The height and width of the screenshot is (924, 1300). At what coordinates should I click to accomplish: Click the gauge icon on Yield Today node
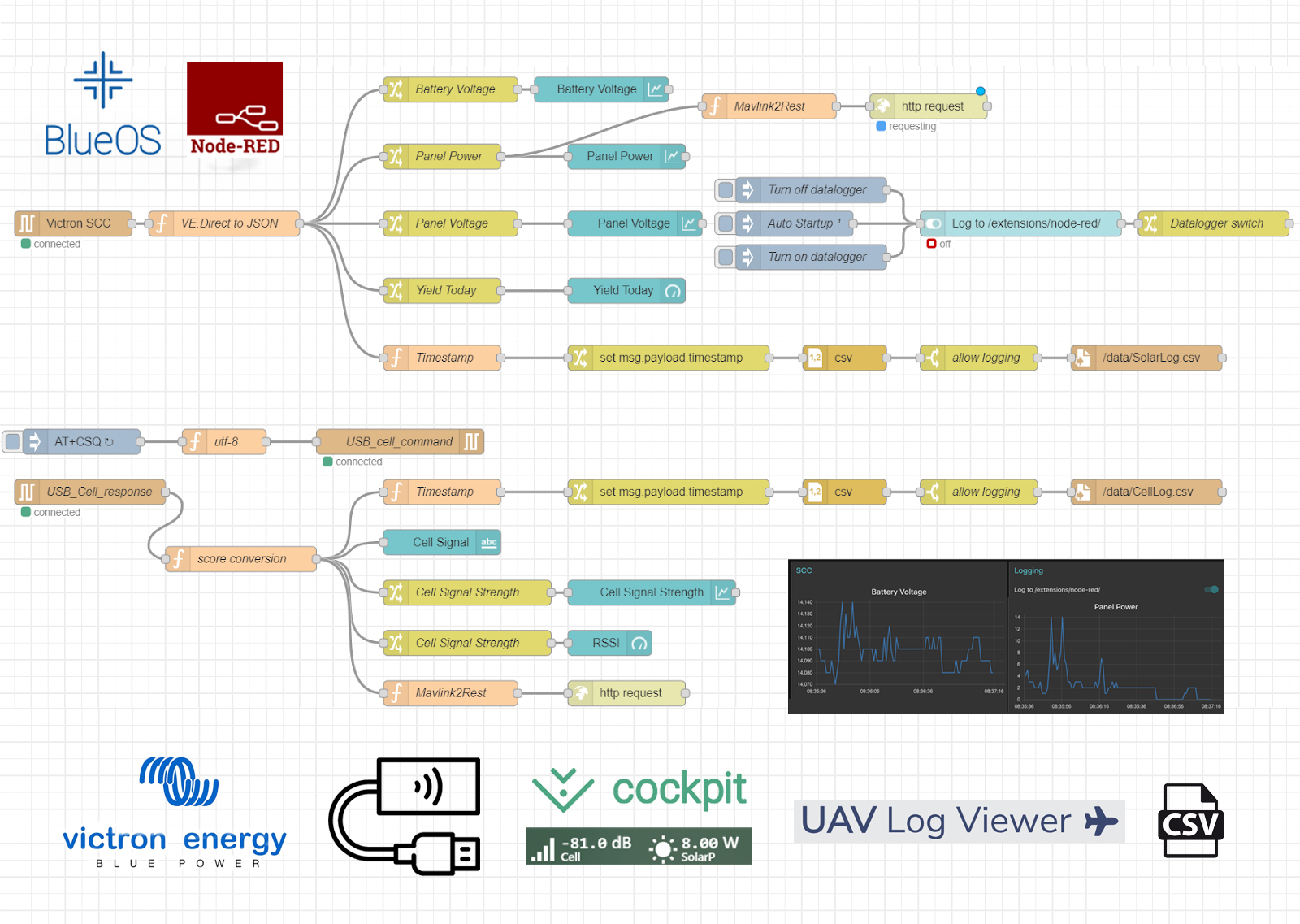point(673,291)
